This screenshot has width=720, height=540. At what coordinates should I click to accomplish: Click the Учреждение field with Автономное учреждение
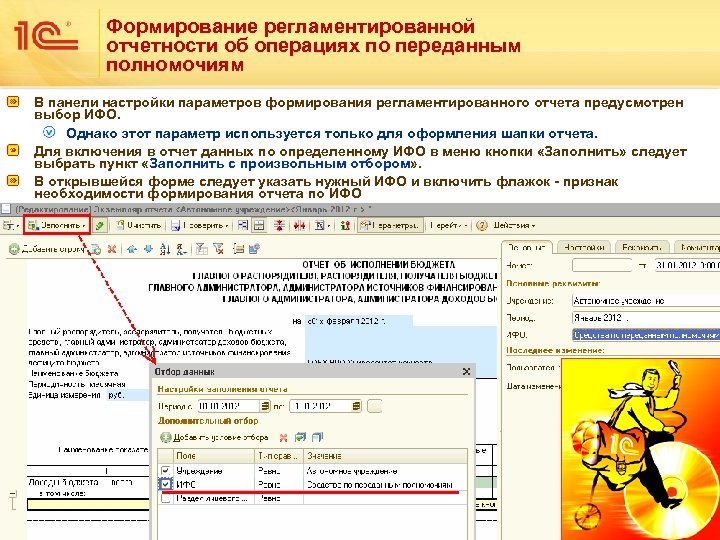click(x=646, y=301)
